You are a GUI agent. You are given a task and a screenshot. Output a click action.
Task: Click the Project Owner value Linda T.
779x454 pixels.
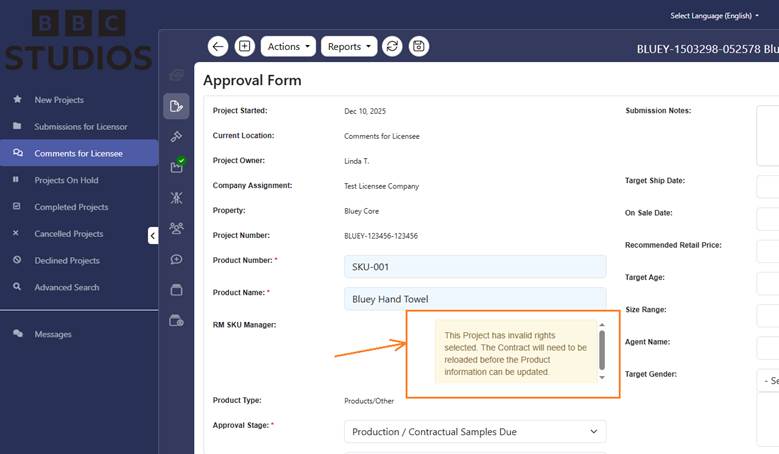[x=357, y=161]
